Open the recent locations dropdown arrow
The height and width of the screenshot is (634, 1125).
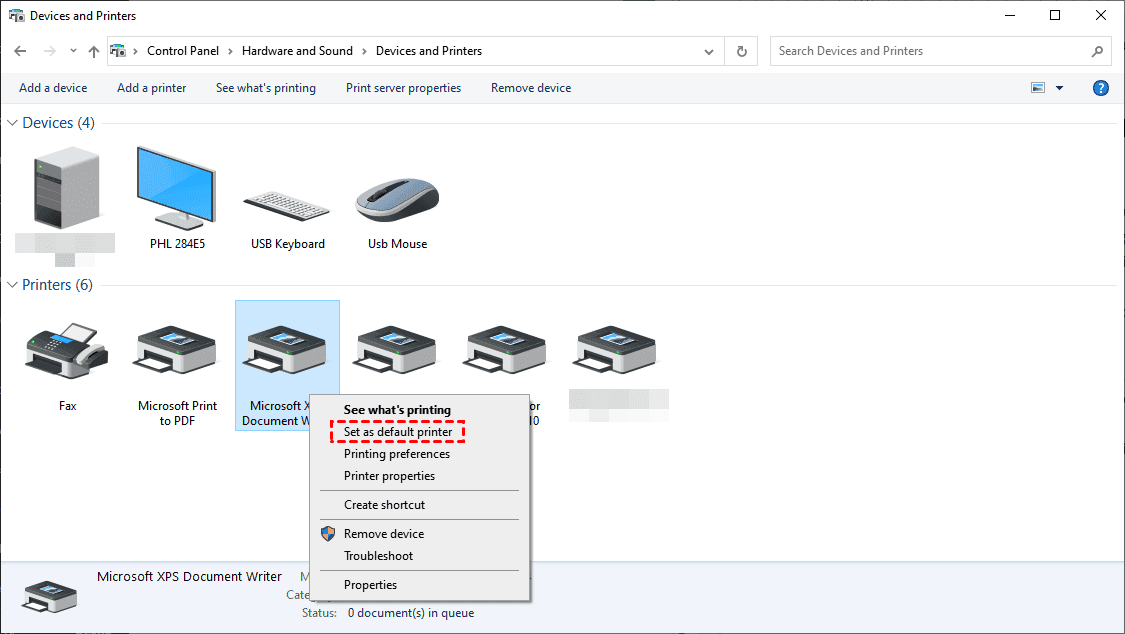click(73, 51)
